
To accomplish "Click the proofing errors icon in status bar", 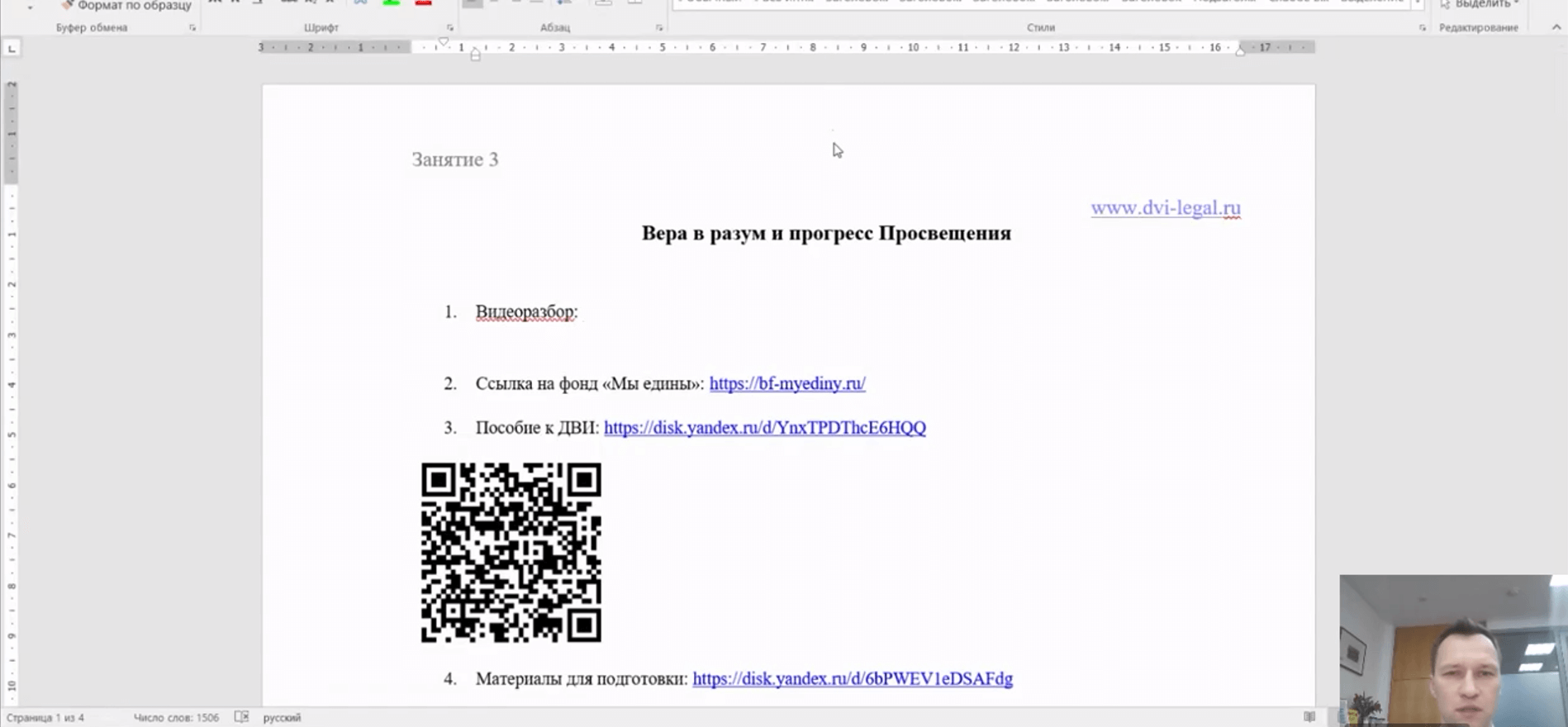I will click(241, 717).
